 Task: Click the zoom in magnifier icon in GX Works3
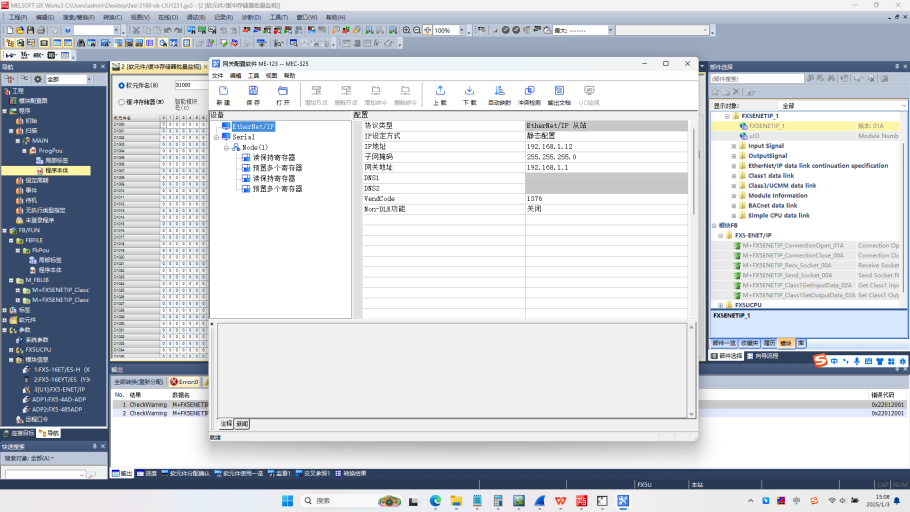click(x=407, y=30)
